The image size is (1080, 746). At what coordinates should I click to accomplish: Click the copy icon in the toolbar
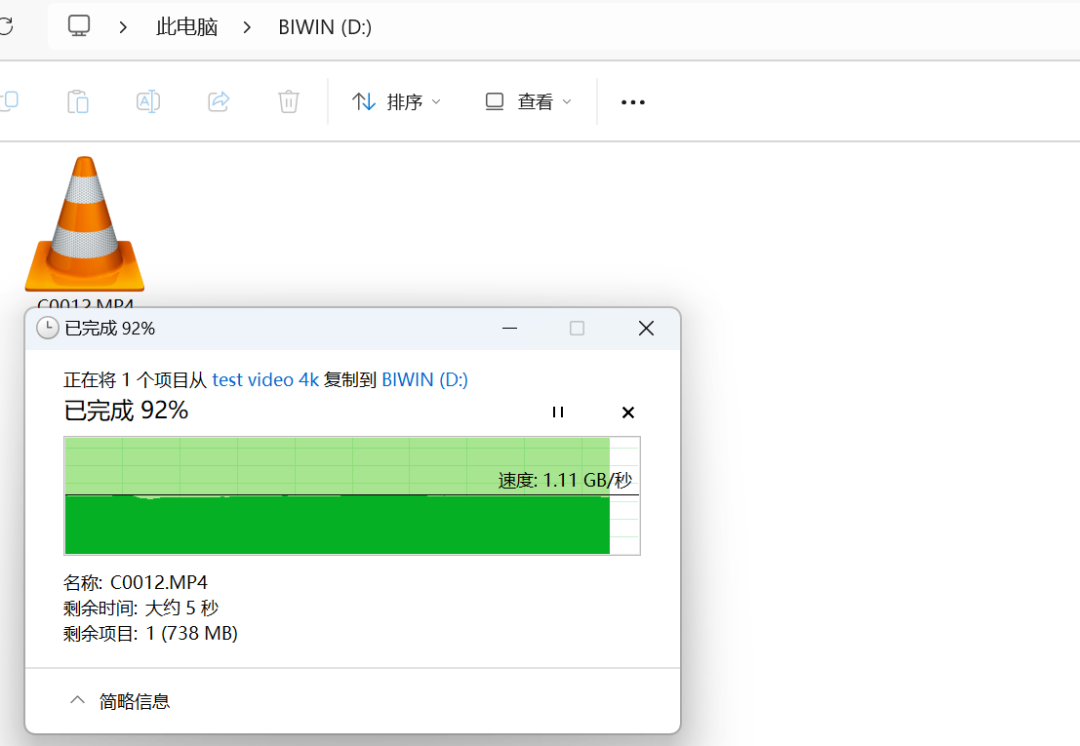tap(10, 101)
